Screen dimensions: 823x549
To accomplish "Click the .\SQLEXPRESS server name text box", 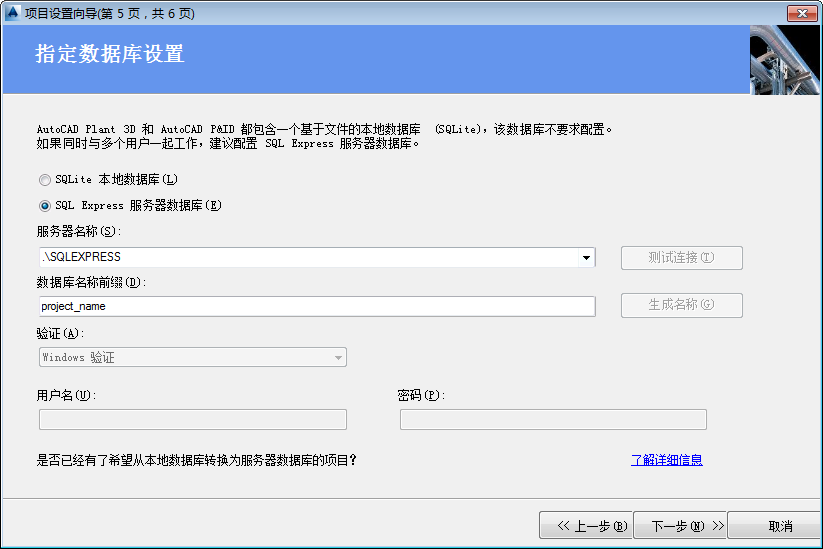I will 309,257.
